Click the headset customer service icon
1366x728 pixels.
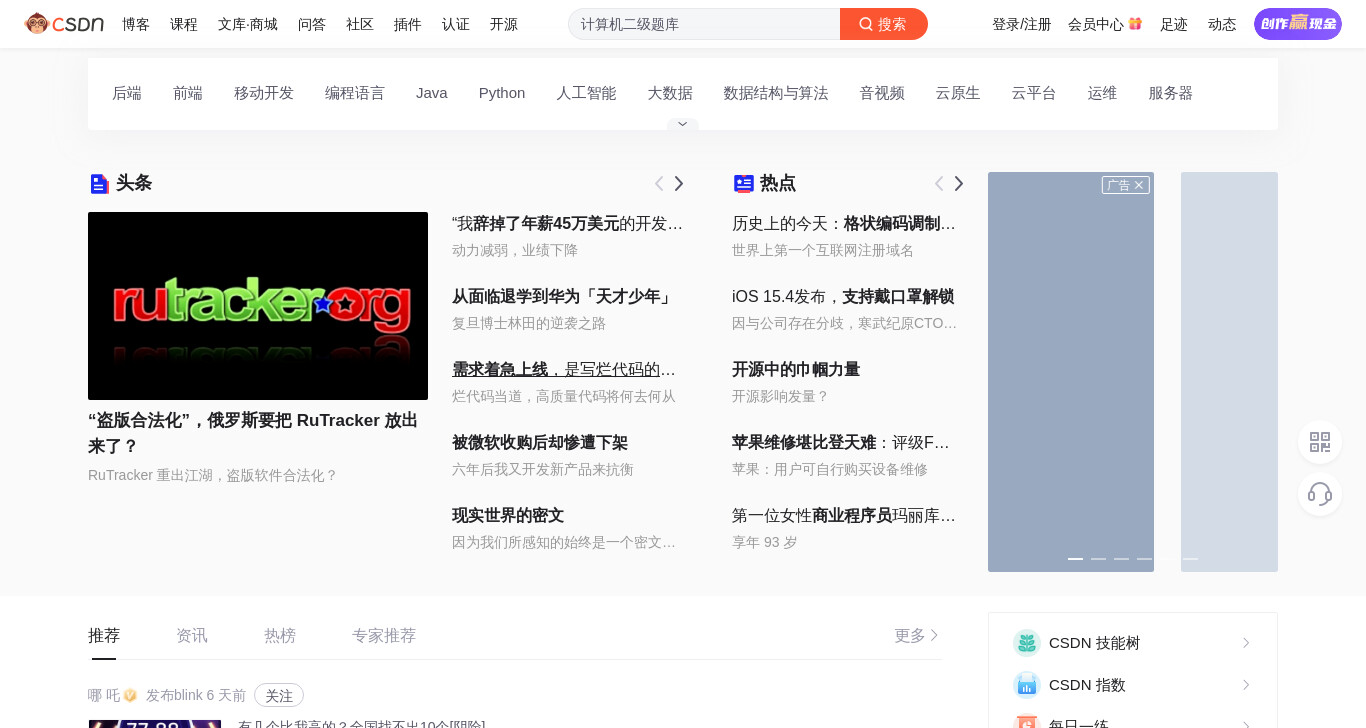[x=1320, y=494]
